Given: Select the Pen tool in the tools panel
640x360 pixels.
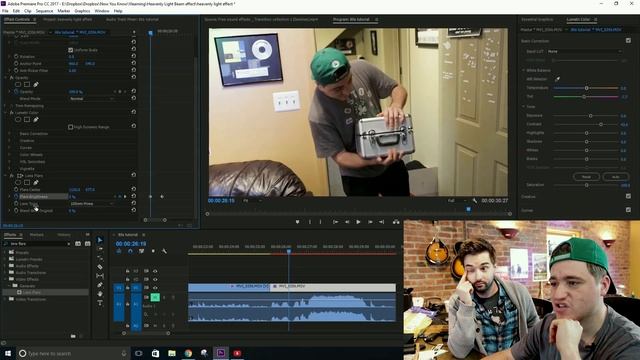Looking at the screenshot, I should (100, 285).
